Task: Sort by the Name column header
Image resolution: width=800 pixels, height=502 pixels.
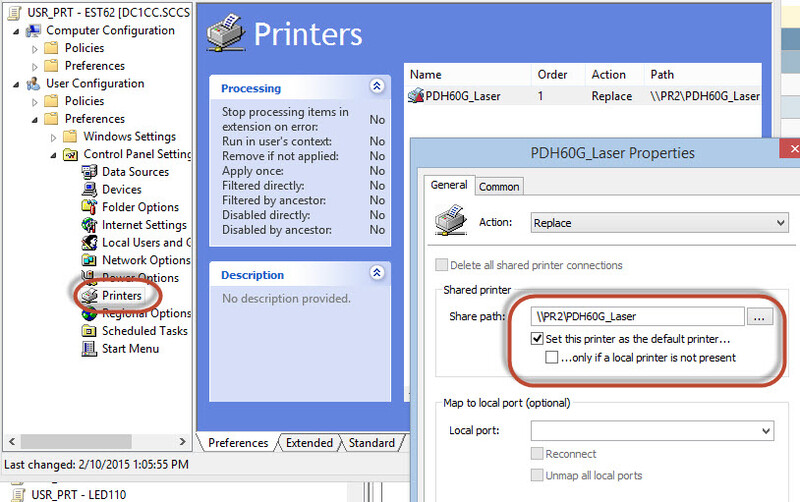Action: coord(468,75)
